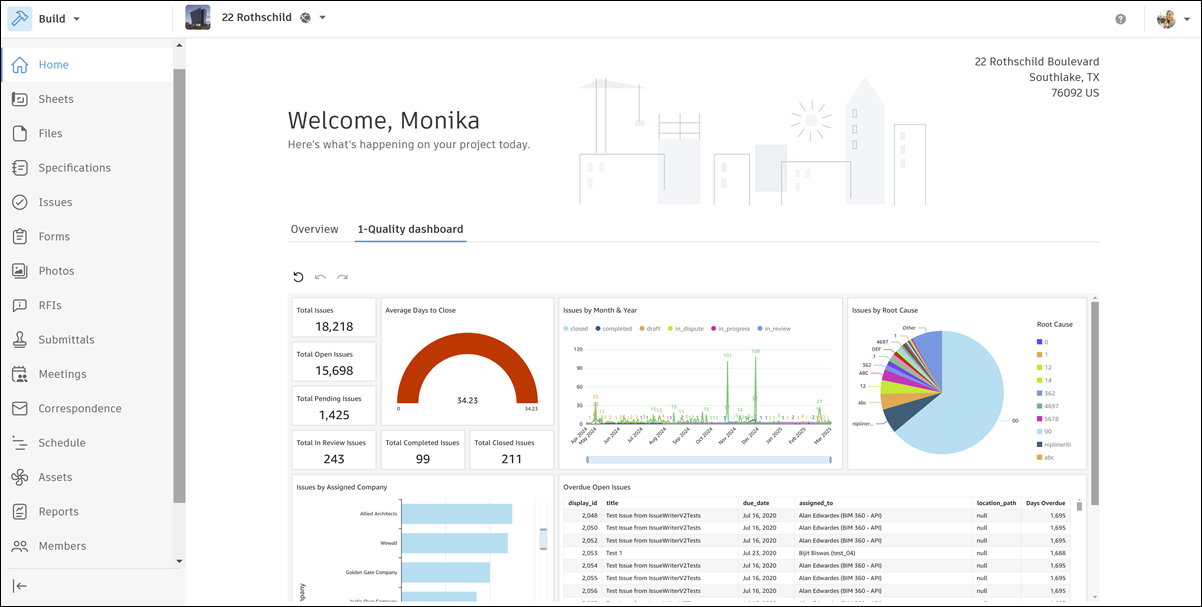The image size is (1202, 607).
Task: Sort by the Days Overdue column header
Action: (1047, 503)
